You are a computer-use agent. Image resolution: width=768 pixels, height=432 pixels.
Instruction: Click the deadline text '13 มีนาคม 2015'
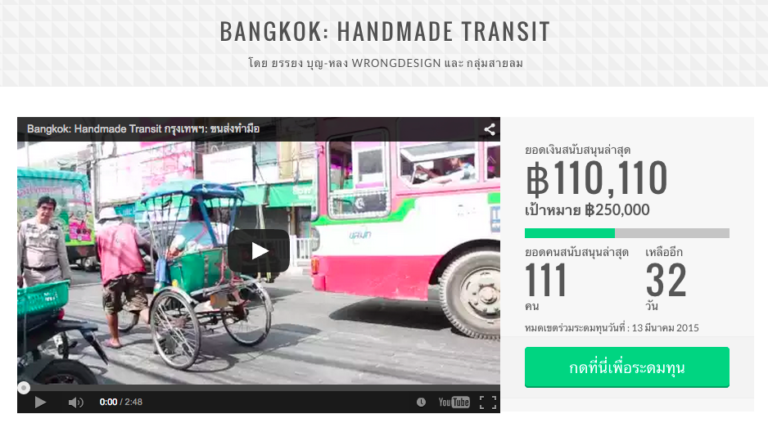tap(665, 328)
